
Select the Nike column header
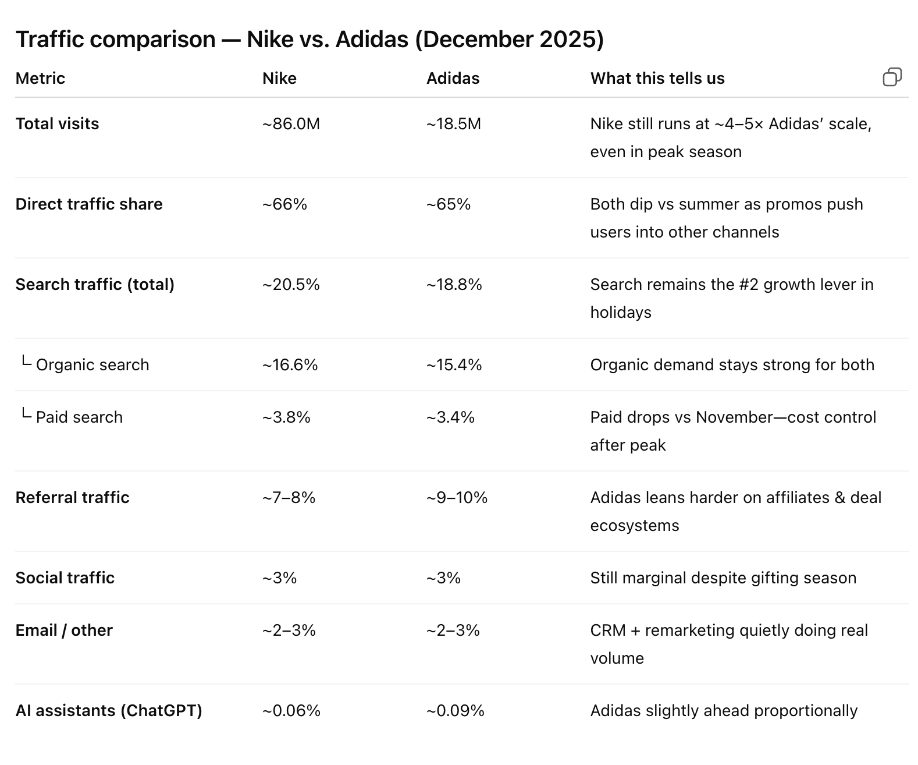(x=279, y=78)
